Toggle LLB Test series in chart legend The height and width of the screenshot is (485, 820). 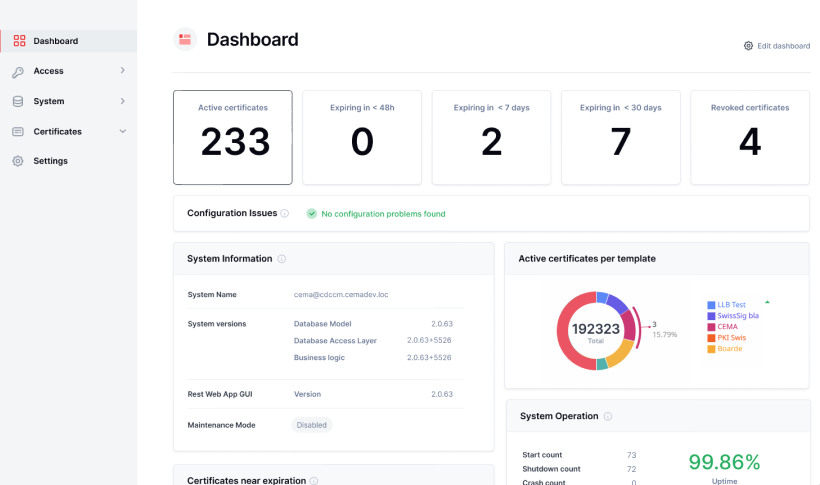pyautogui.click(x=731, y=305)
